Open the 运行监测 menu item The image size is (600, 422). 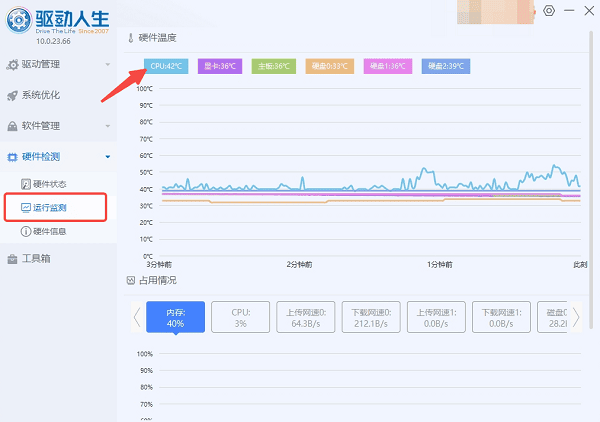pos(56,207)
